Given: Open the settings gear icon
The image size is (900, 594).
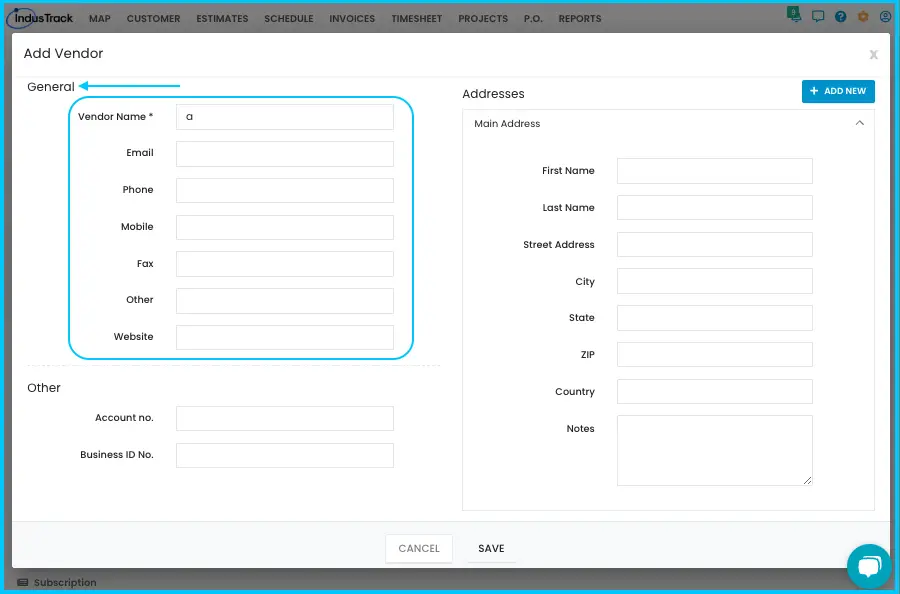Looking at the screenshot, I should tap(863, 17).
